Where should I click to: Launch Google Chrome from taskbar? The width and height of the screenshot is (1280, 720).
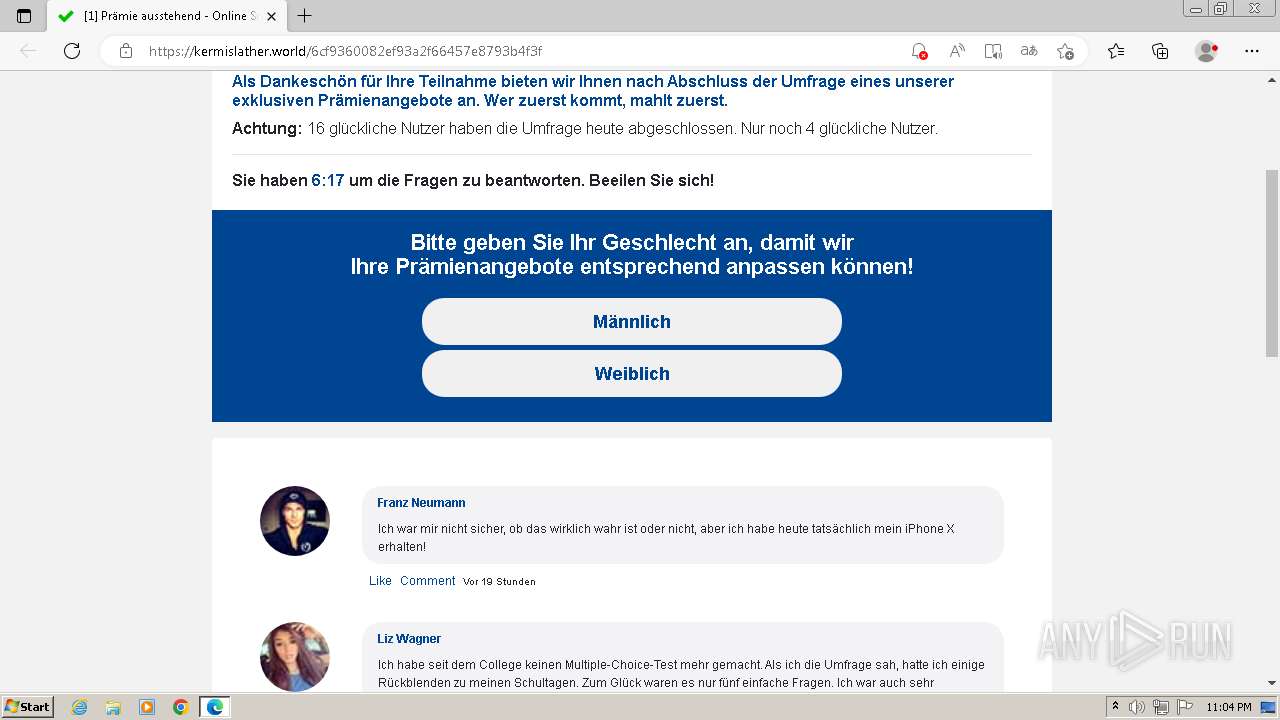click(x=181, y=707)
